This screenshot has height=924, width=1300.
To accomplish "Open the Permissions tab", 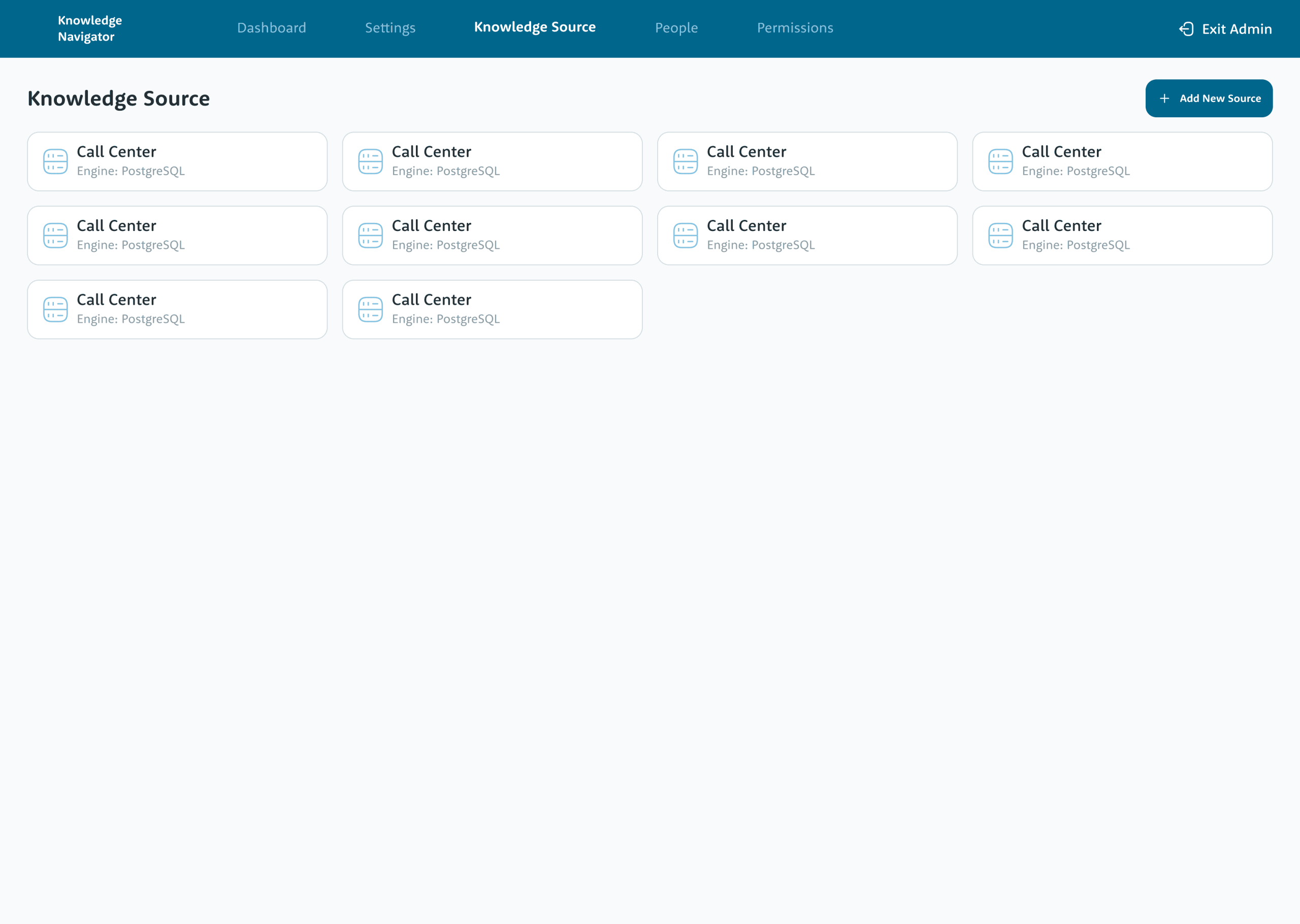I will [x=795, y=28].
